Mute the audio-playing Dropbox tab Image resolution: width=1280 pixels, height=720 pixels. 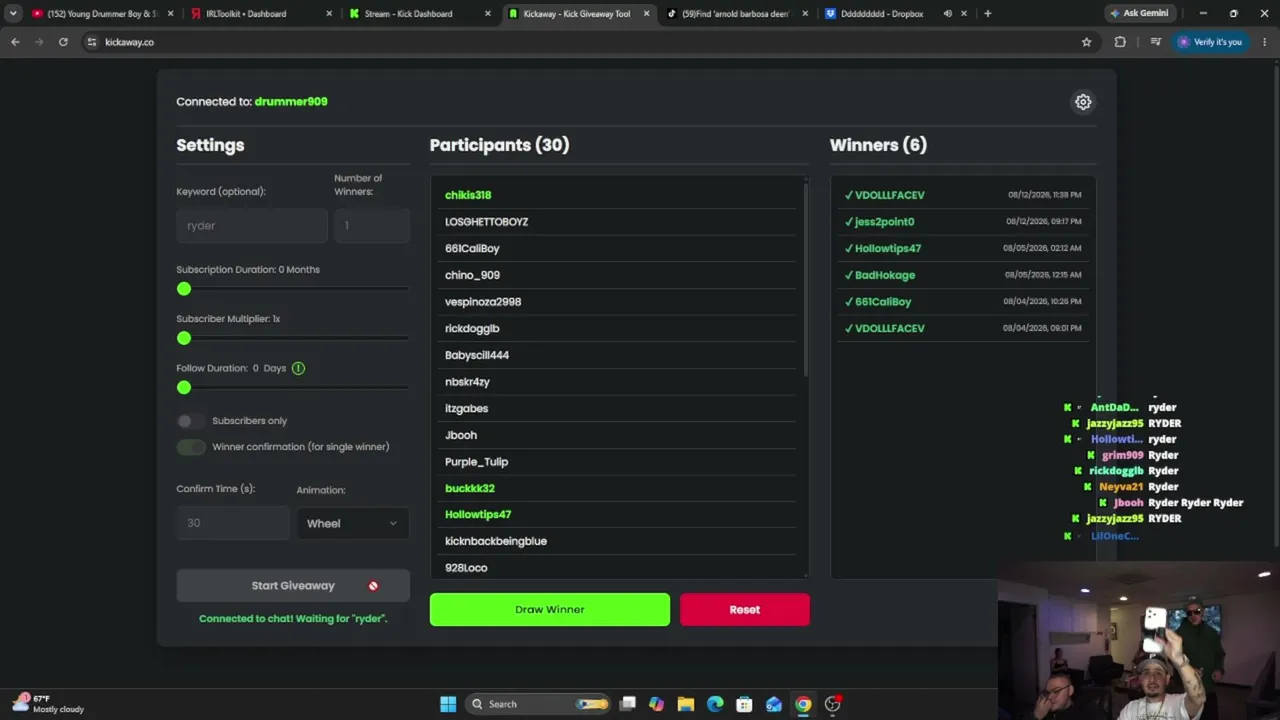[x=947, y=14]
